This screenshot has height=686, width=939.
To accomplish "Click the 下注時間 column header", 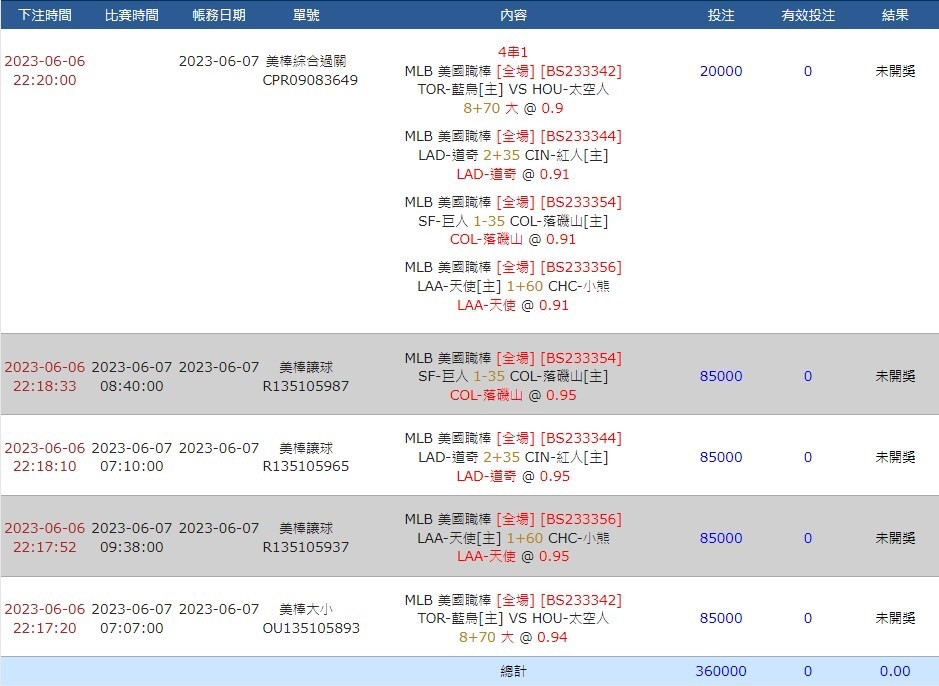I will click(44, 15).
